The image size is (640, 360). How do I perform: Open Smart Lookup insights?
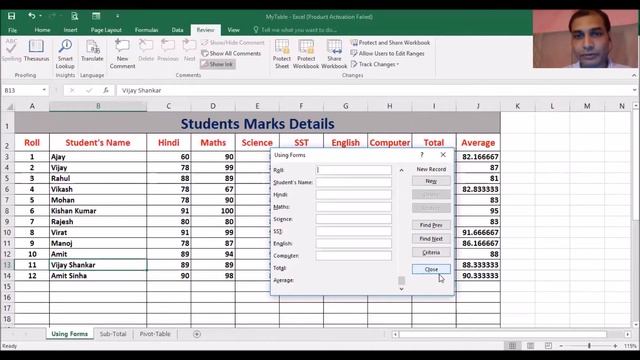[65, 54]
